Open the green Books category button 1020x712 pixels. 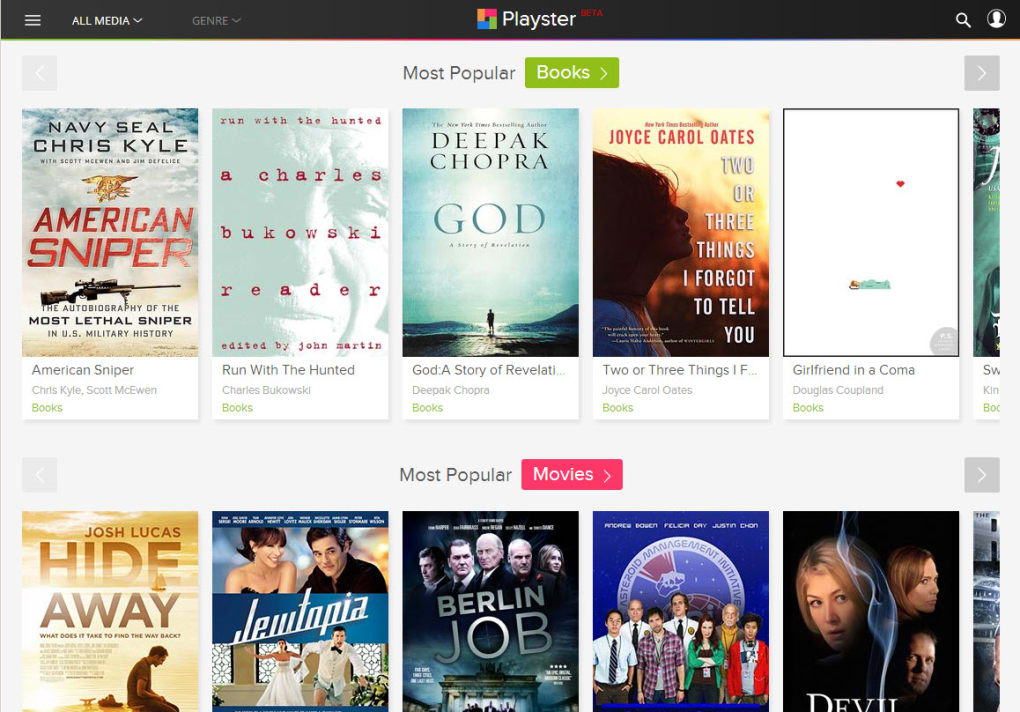pyautogui.click(x=572, y=72)
